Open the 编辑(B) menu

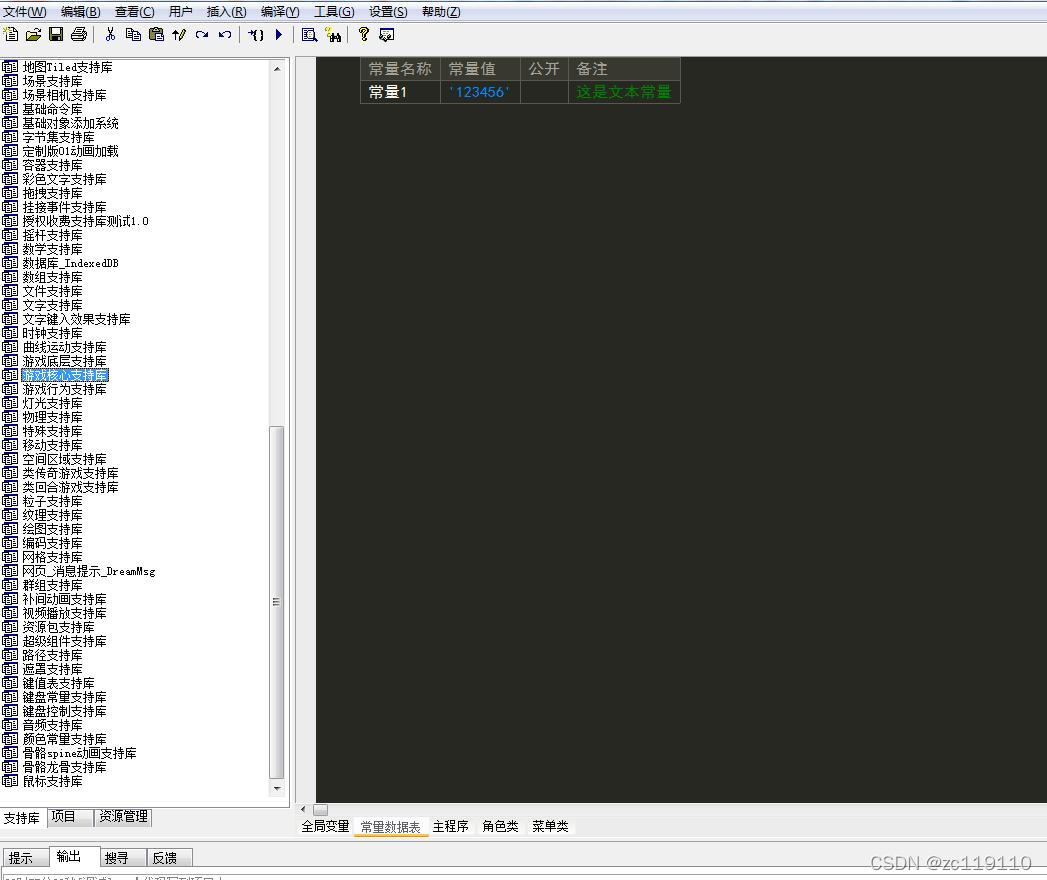[x=81, y=12]
